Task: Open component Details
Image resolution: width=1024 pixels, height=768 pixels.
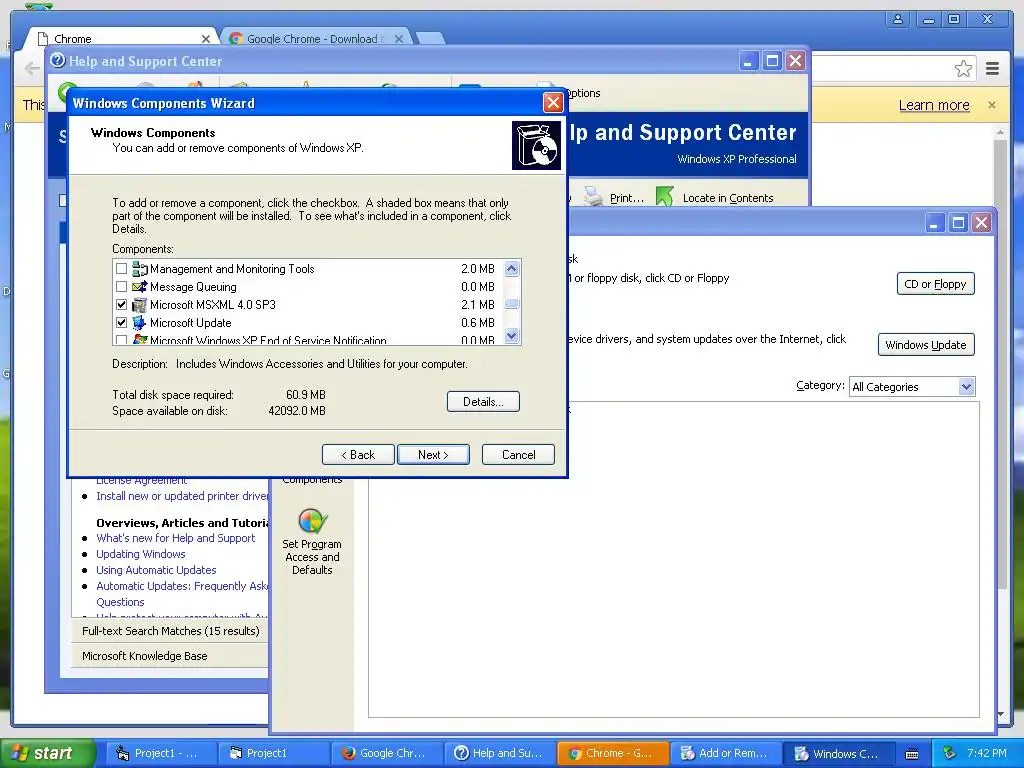Action: click(x=483, y=402)
